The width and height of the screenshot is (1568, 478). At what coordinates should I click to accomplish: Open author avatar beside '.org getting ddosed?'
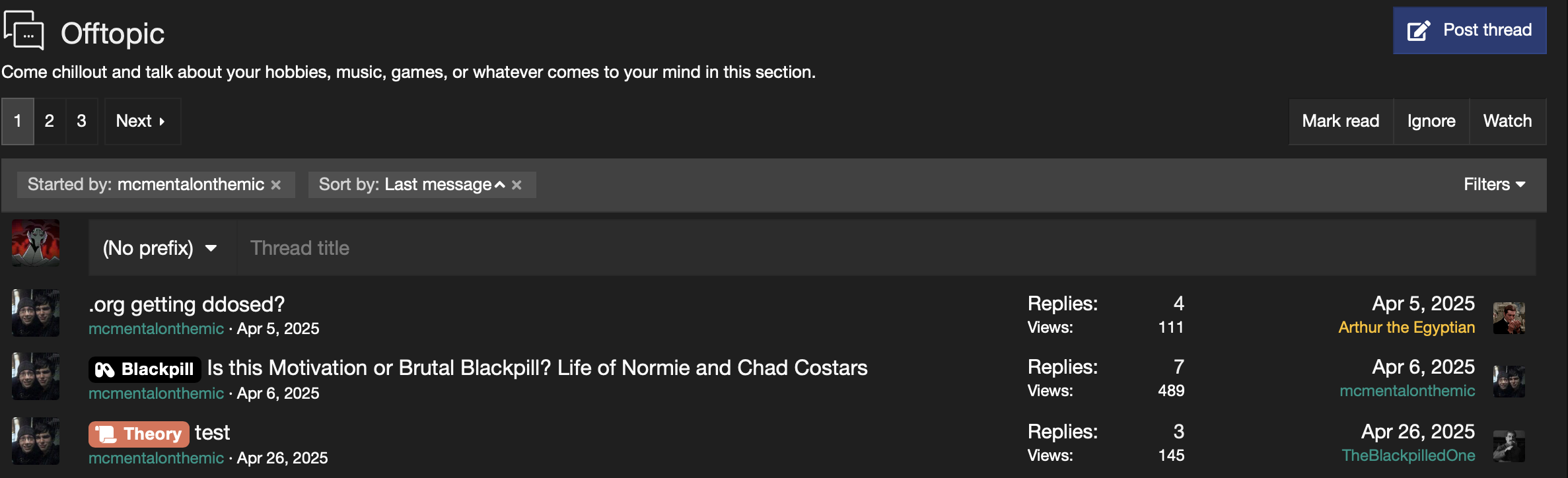click(x=36, y=313)
